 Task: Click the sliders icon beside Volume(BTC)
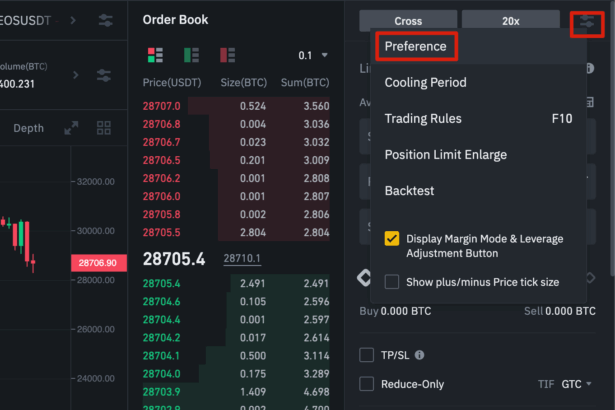(x=104, y=75)
